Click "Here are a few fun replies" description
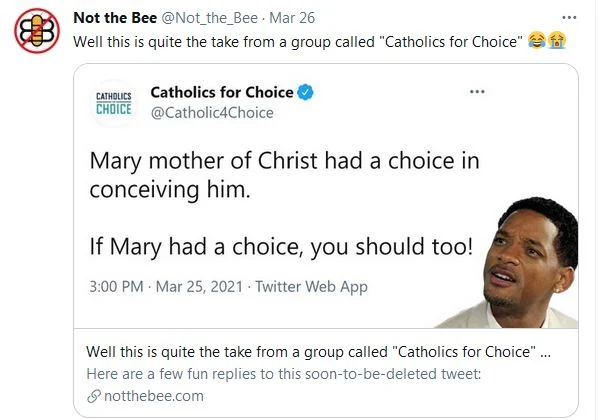The height and width of the screenshot is (420, 610). pos(284,374)
